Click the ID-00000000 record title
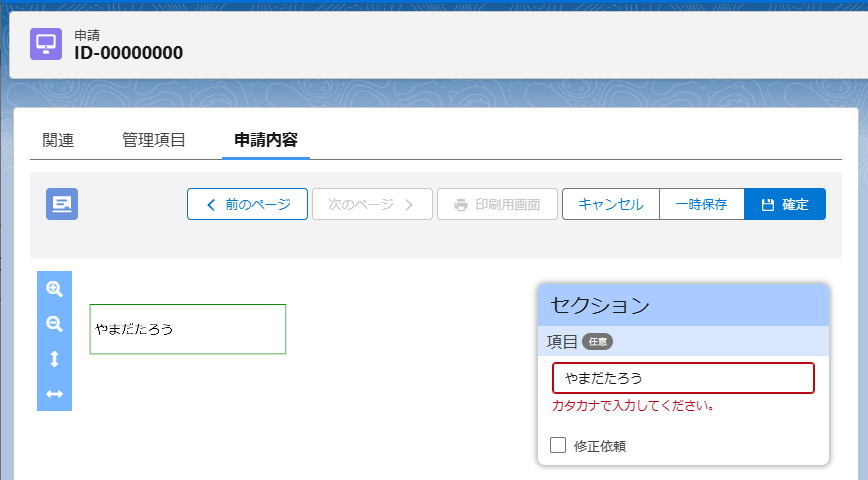Viewport: 868px width, 480px height. click(x=128, y=53)
